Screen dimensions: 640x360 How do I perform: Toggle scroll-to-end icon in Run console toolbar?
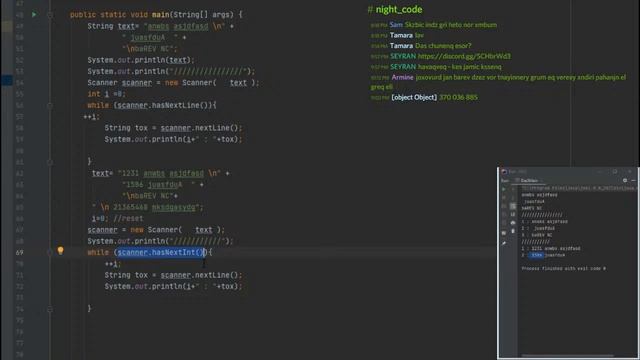(x=513, y=214)
